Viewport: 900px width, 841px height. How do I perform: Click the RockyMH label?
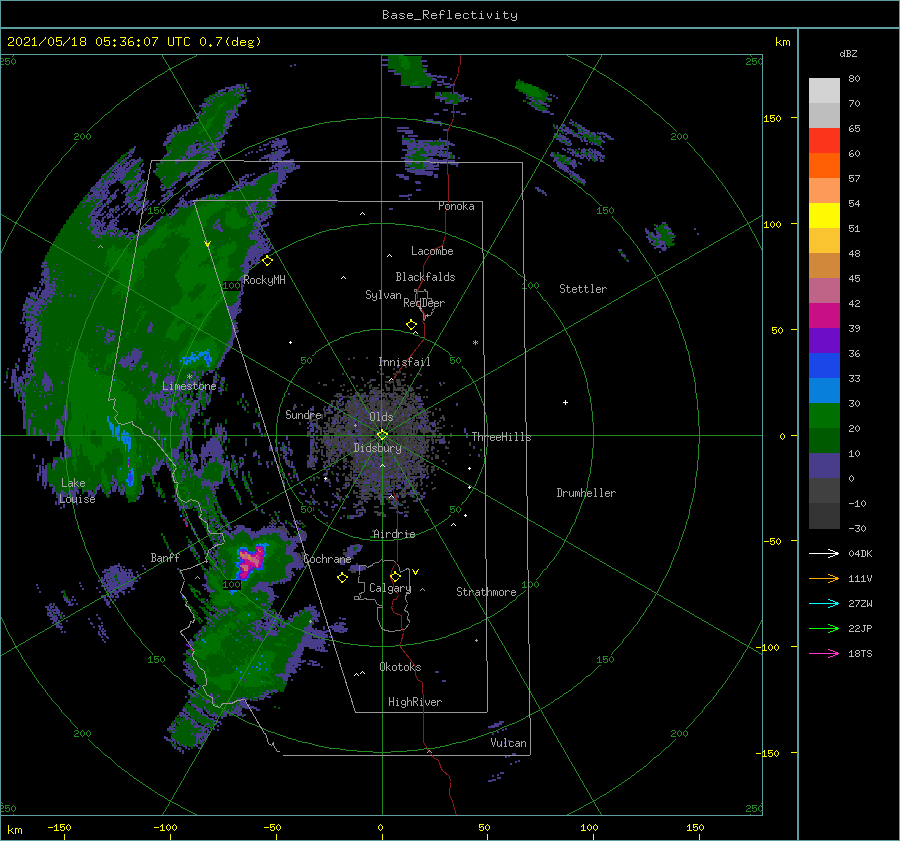pos(264,280)
